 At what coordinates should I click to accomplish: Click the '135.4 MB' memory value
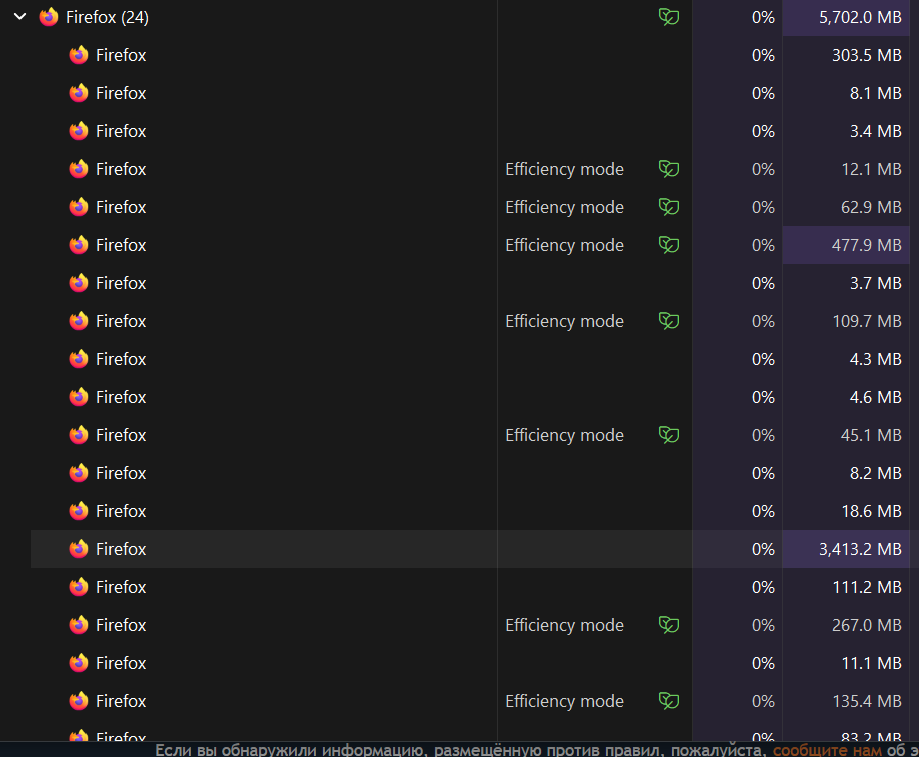click(x=867, y=701)
